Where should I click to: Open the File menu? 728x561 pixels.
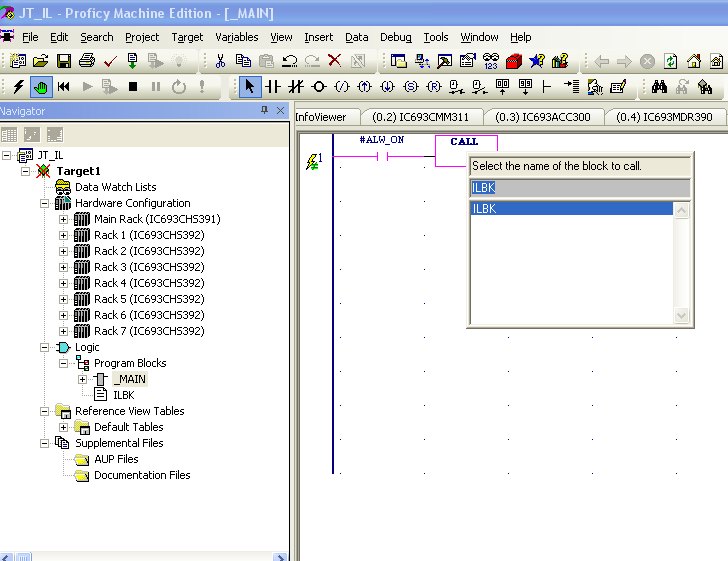pos(30,37)
